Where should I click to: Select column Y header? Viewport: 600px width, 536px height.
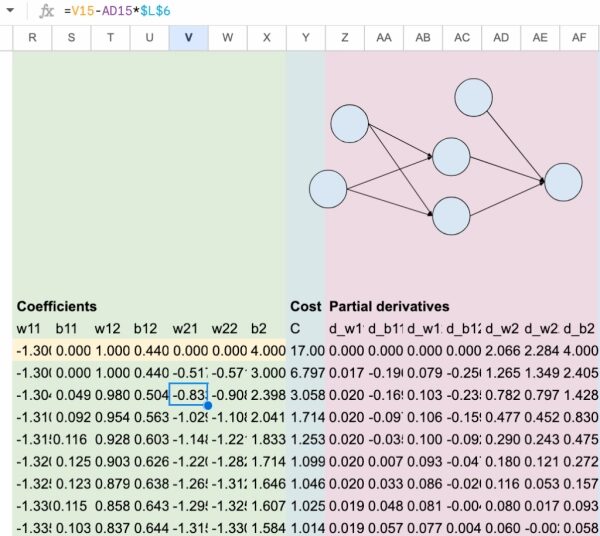(305, 37)
